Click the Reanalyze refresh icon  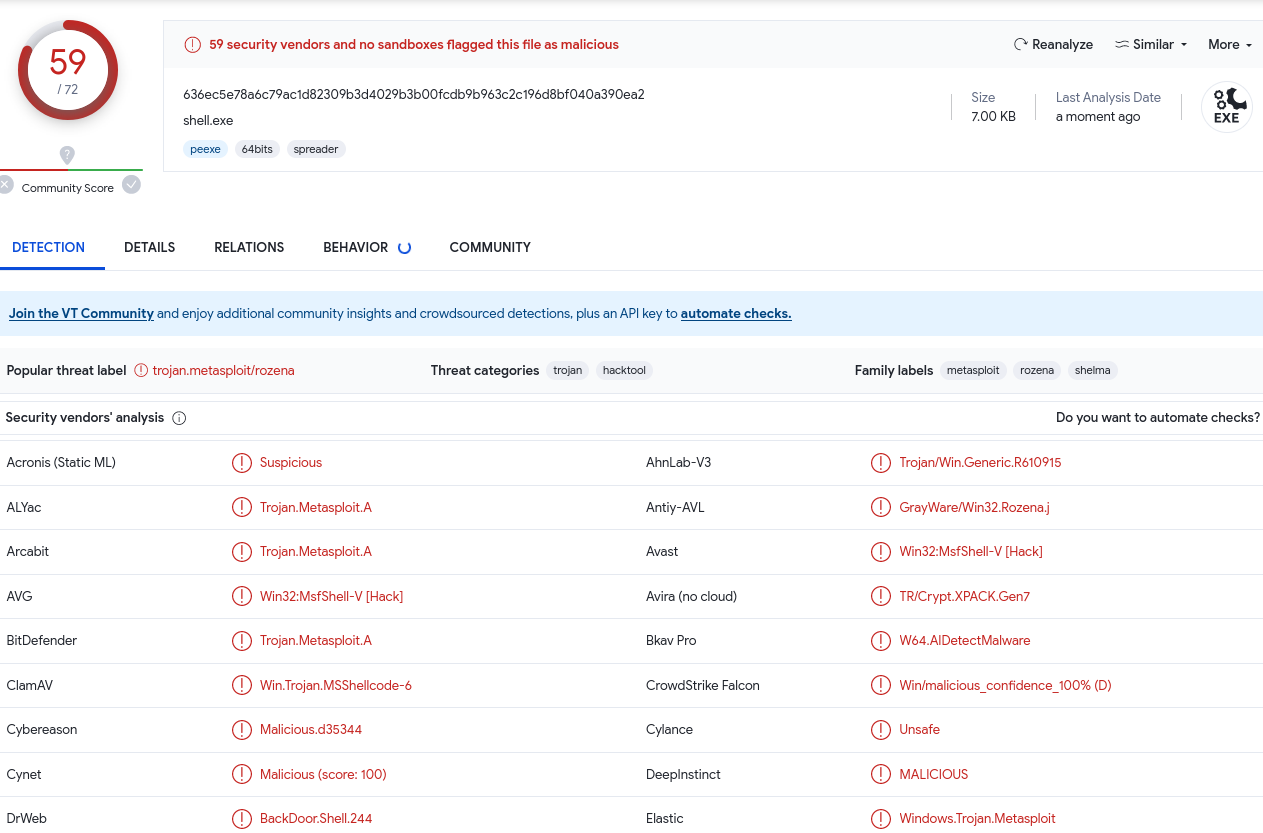[x=1020, y=45]
